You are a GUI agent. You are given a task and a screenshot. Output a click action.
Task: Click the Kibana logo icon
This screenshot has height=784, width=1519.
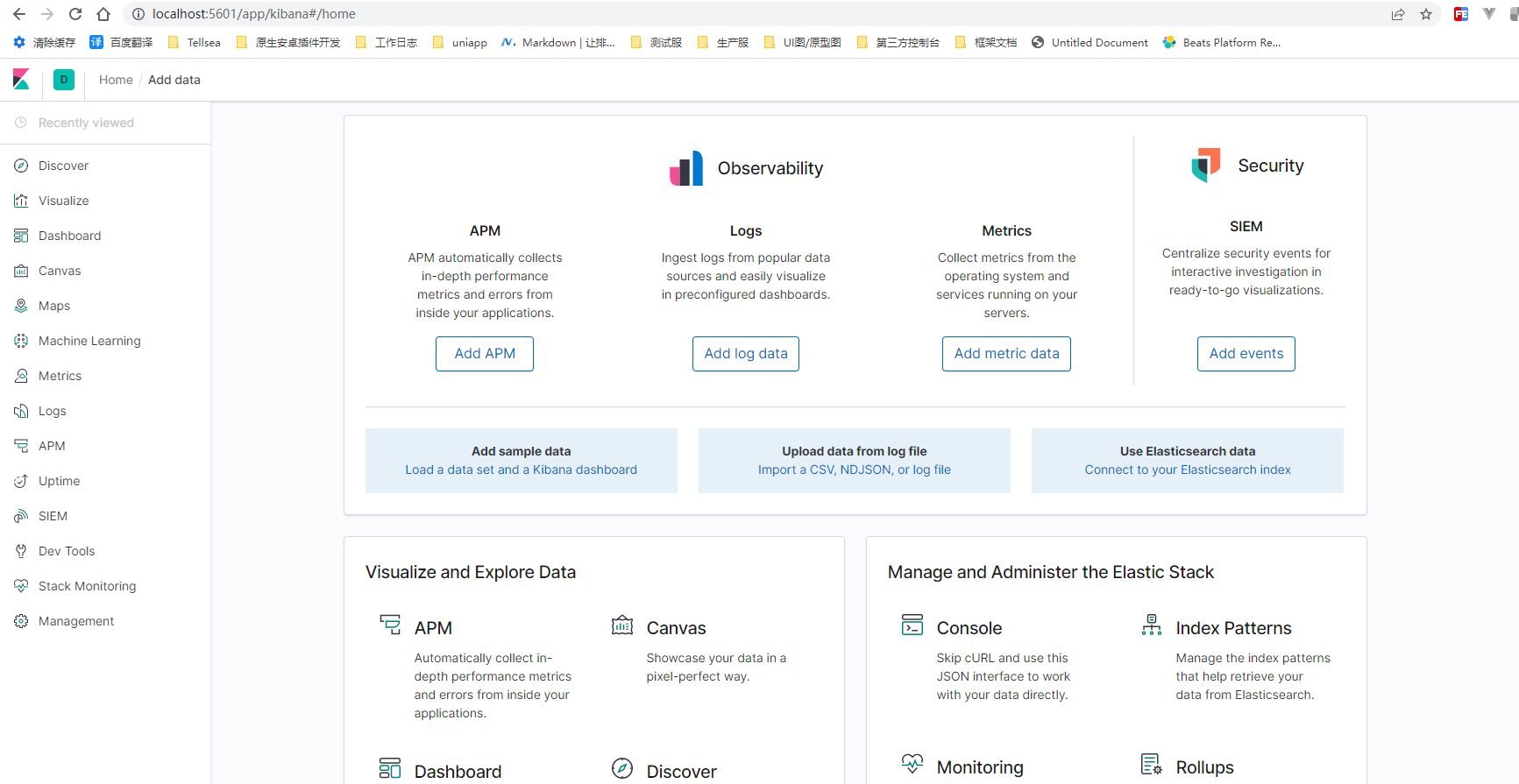(x=22, y=80)
